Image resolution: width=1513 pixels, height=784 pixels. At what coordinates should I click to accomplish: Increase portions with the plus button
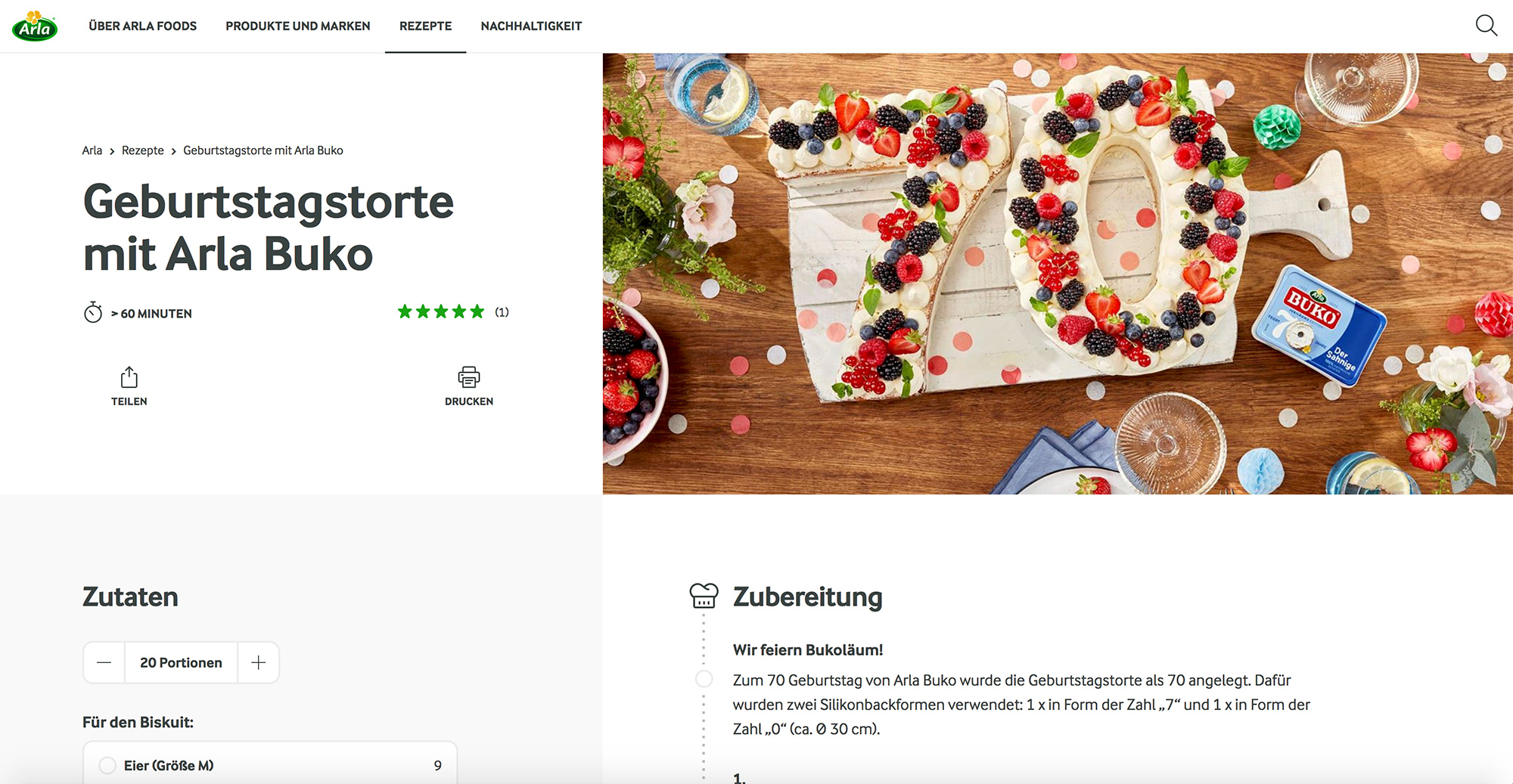coord(259,662)
